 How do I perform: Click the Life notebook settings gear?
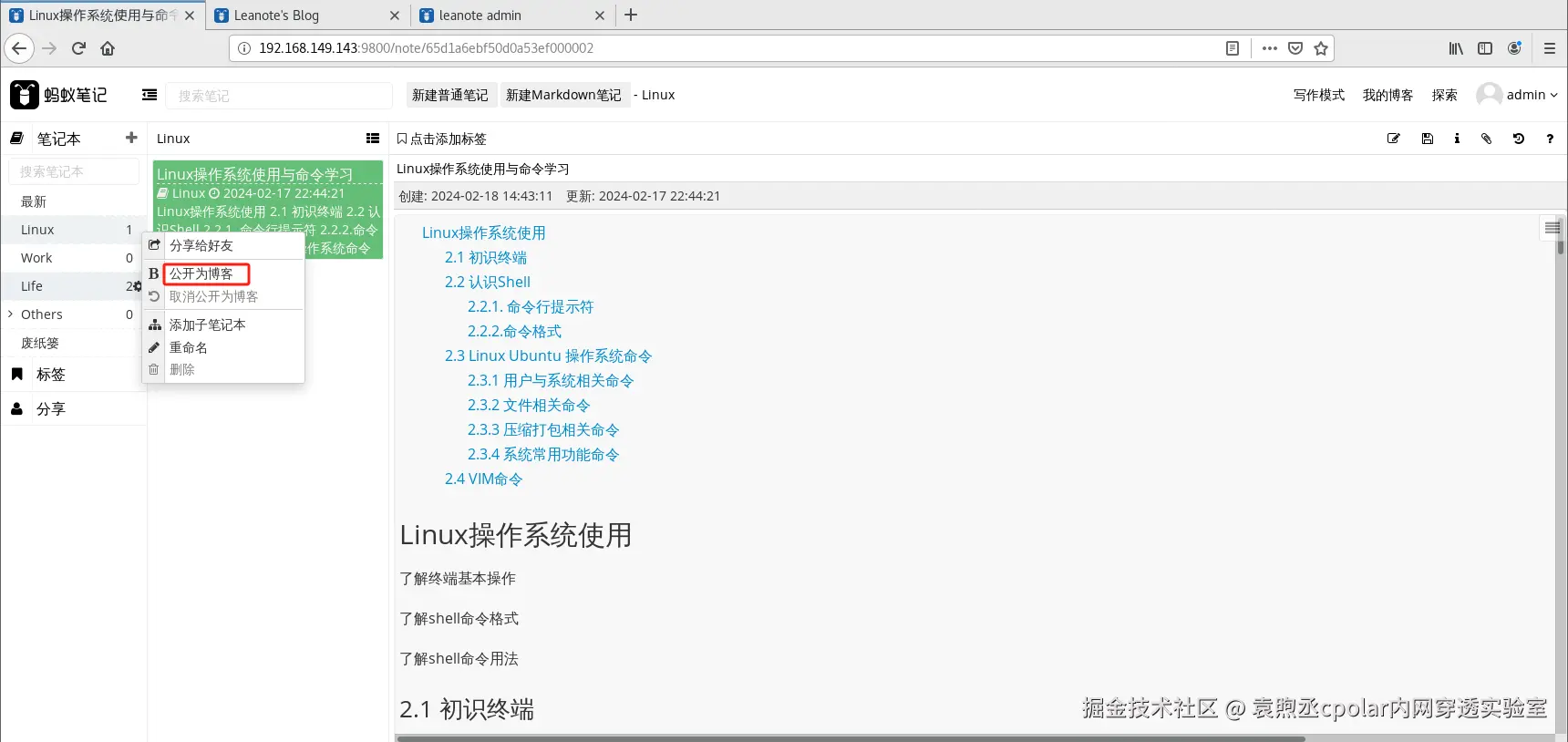138,286
